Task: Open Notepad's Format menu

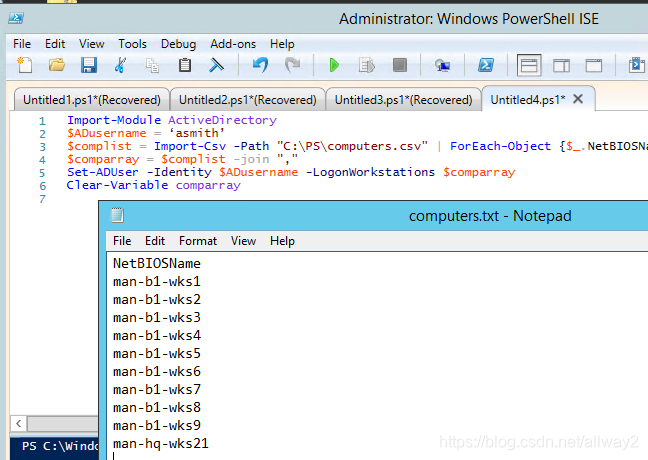Action: (198, 241)
